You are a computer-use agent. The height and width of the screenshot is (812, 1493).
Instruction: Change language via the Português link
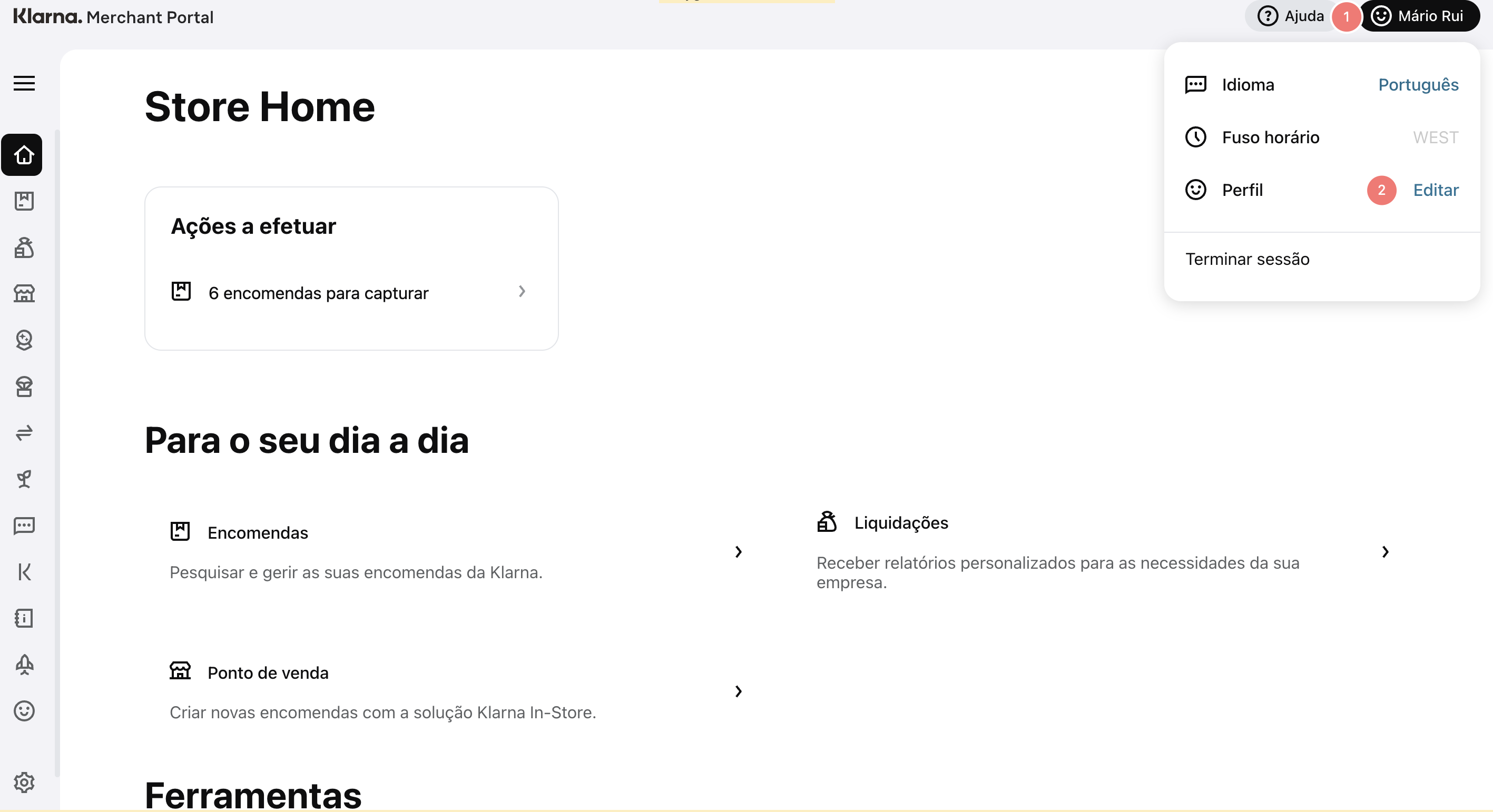click(1418, 85)
